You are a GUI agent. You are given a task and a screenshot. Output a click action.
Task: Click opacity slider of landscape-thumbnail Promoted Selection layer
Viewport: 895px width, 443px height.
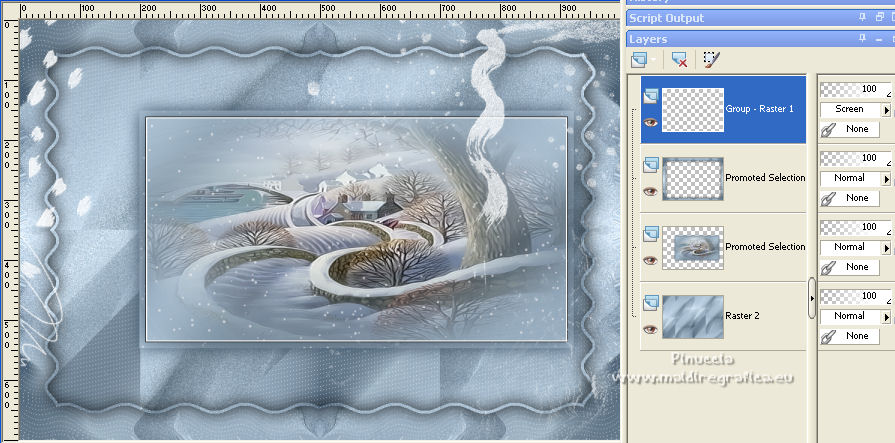coord(856,228)
